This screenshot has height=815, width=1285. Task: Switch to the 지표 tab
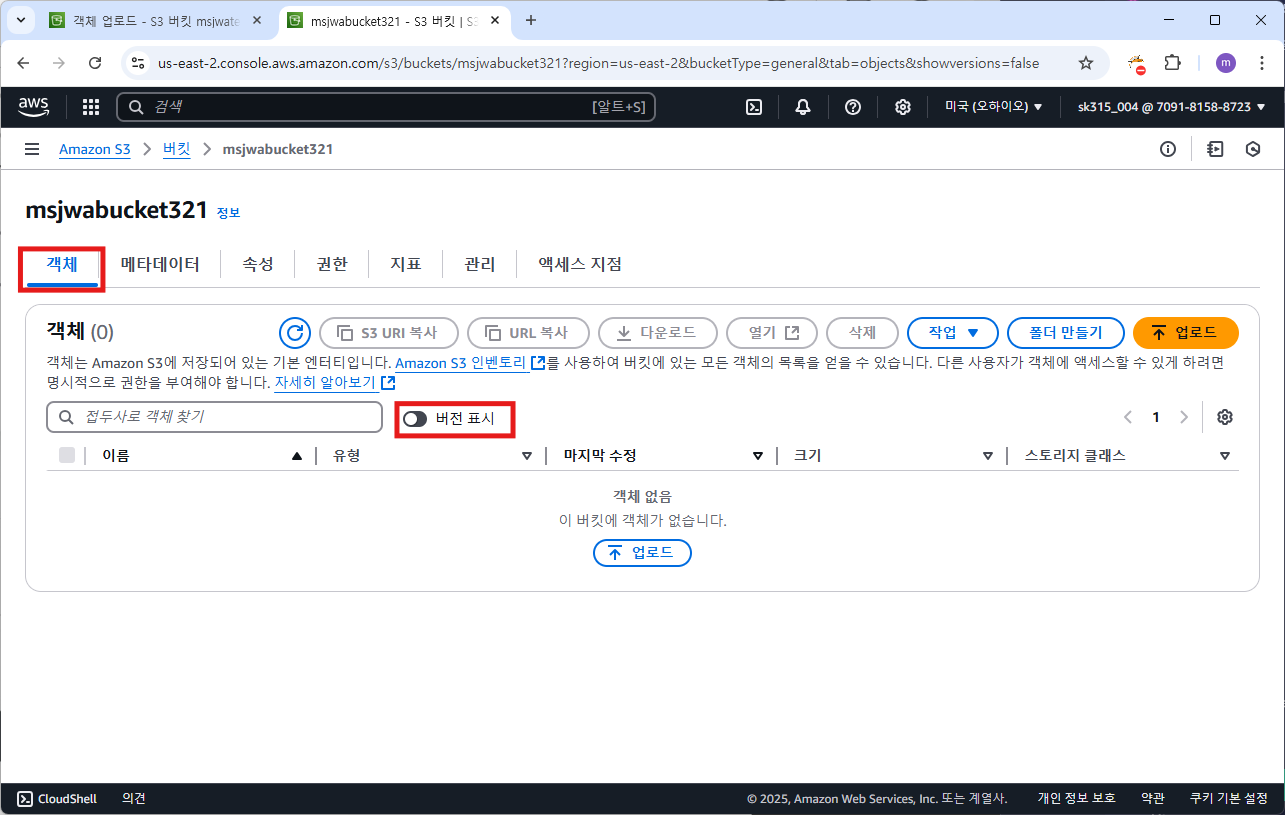coord(406,265)
